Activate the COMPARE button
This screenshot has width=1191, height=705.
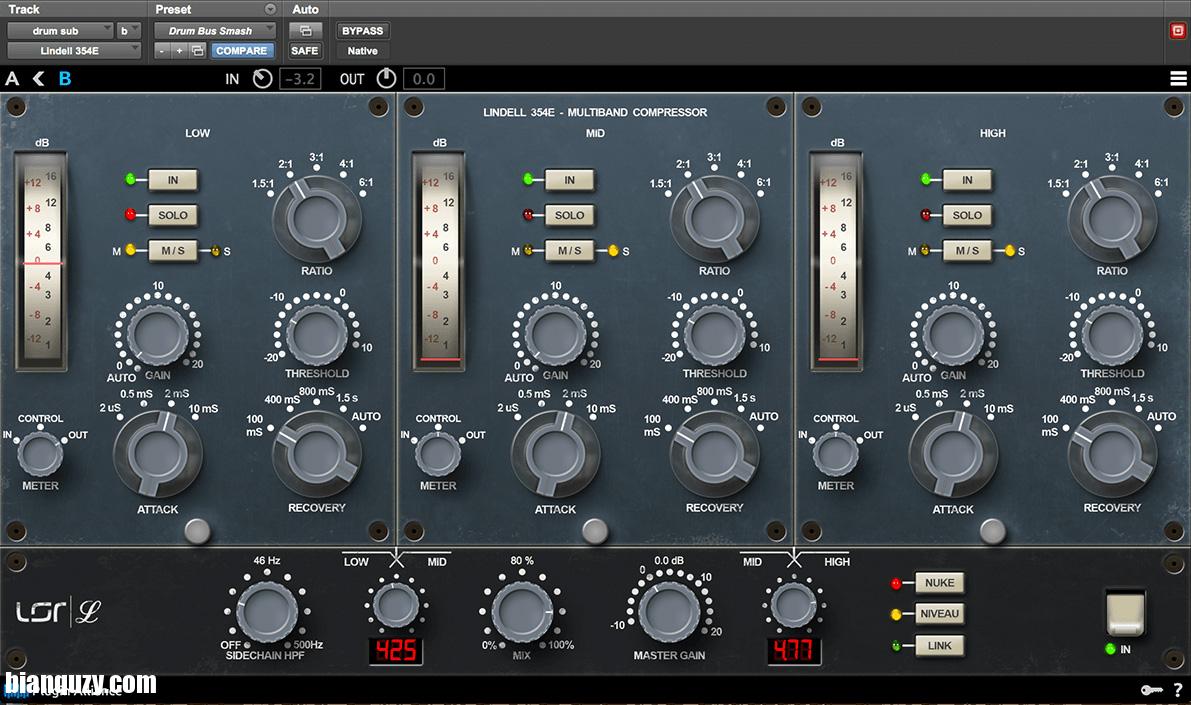point(243,50)
